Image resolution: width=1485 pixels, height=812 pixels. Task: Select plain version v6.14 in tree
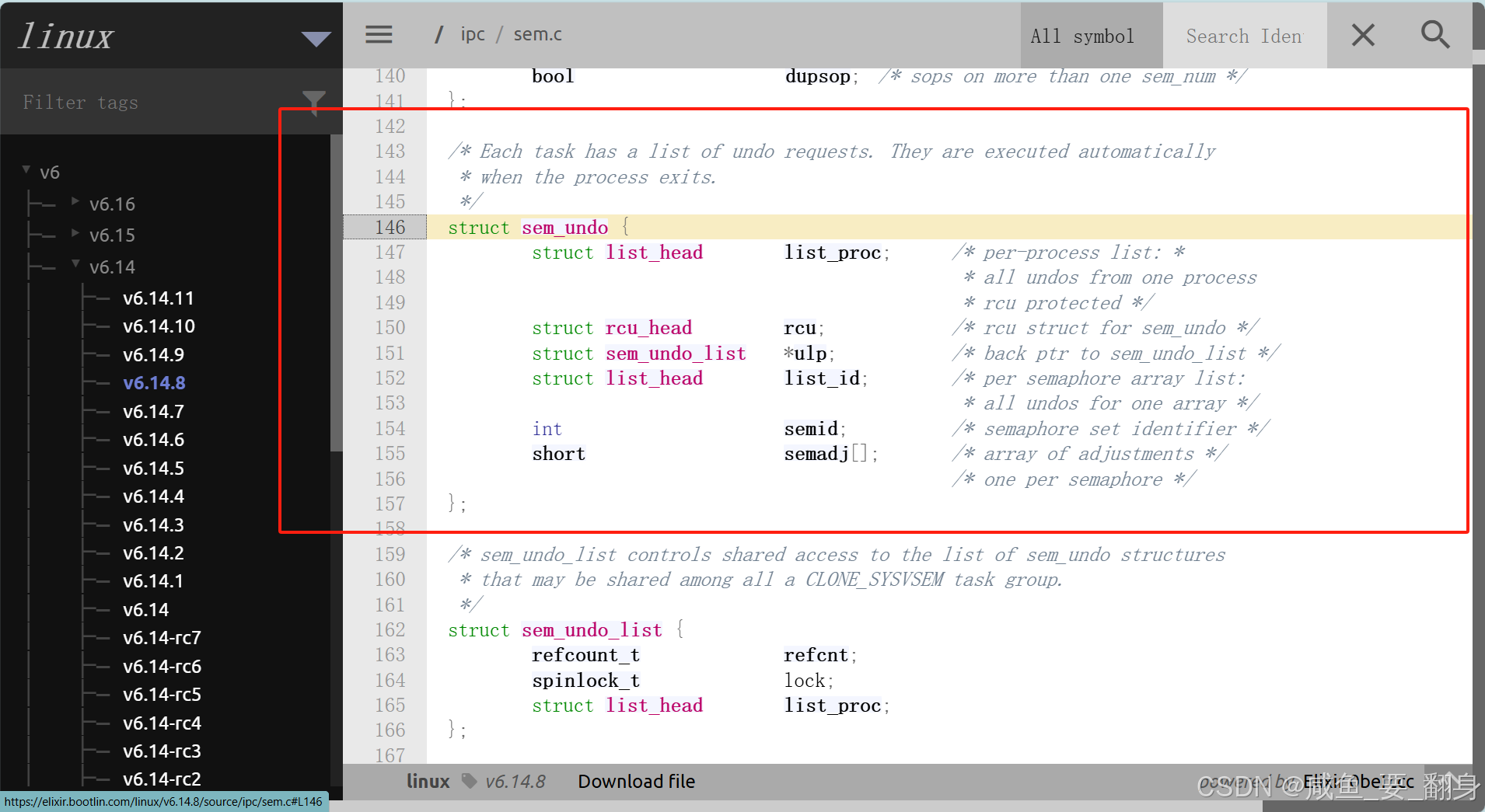click(145, 610)
